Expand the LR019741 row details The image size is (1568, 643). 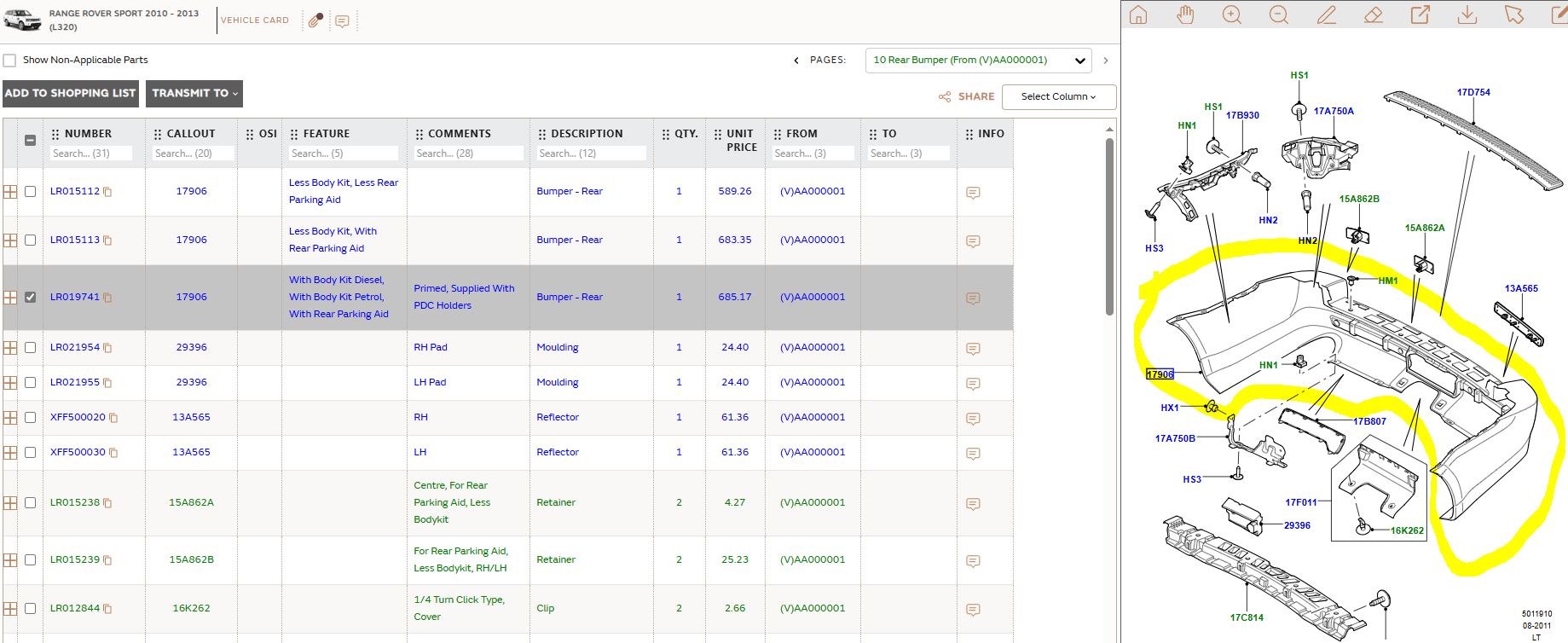(10, 298)
